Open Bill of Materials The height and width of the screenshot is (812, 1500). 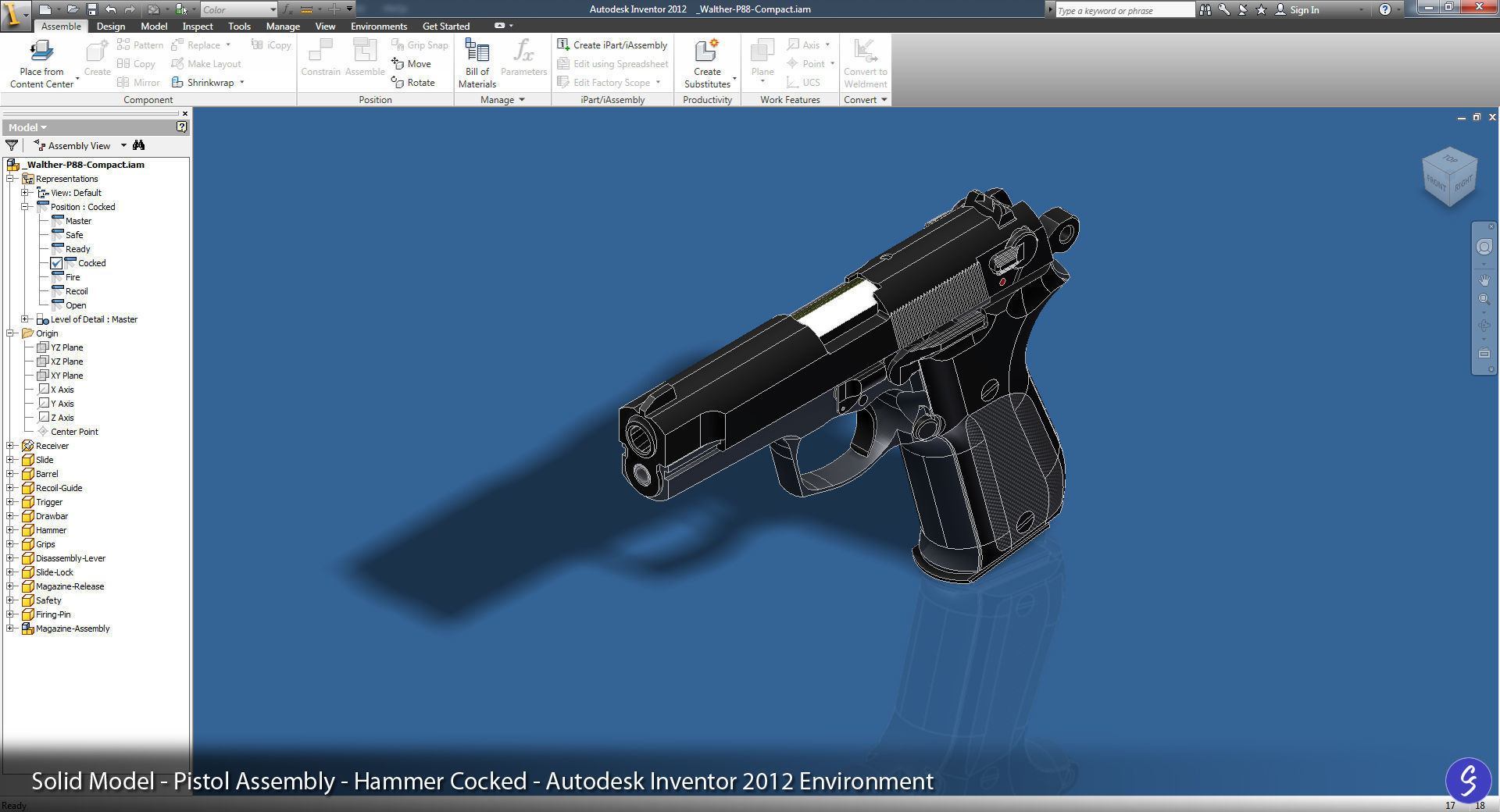(477, 63)
